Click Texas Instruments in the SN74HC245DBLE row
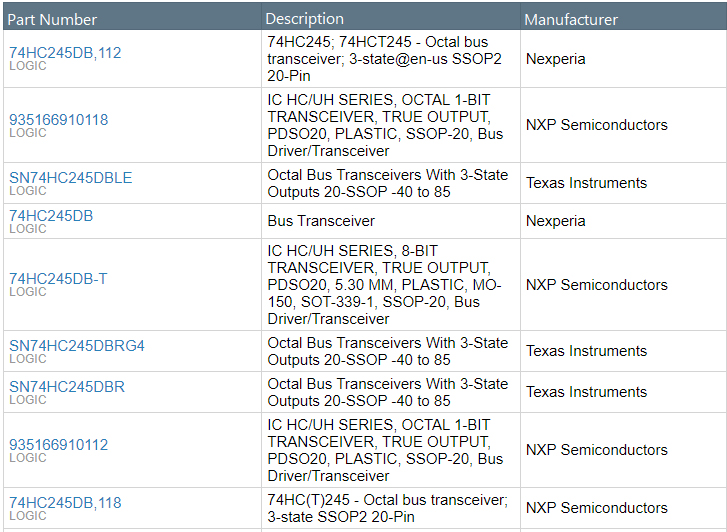 point(586,183)
